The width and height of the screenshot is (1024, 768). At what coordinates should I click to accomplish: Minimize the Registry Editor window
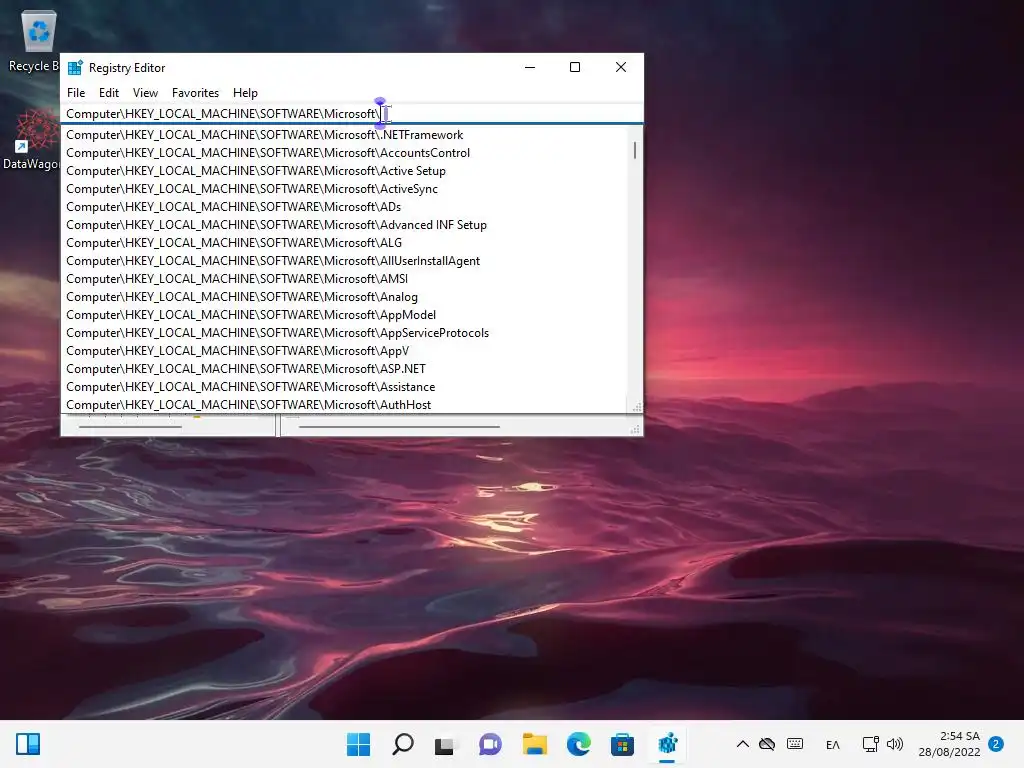click(530, 67)
